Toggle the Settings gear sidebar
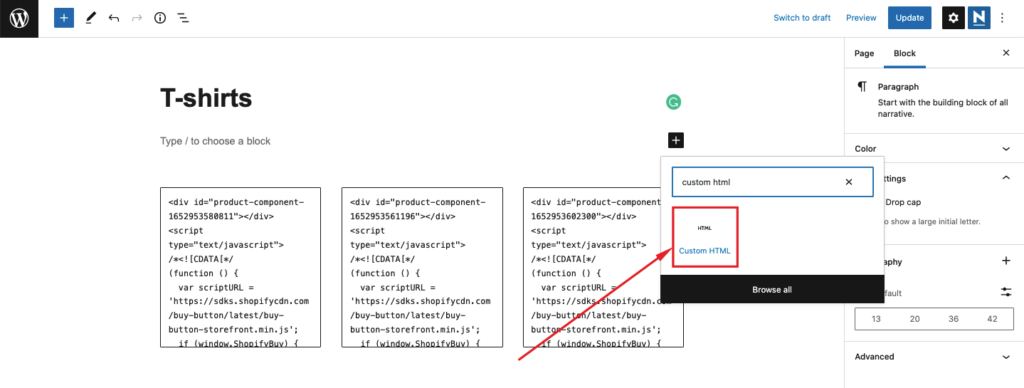Image resolution: width=1024 pixels, height=388 pixels. pyautogui.click(x=953, y=18)
